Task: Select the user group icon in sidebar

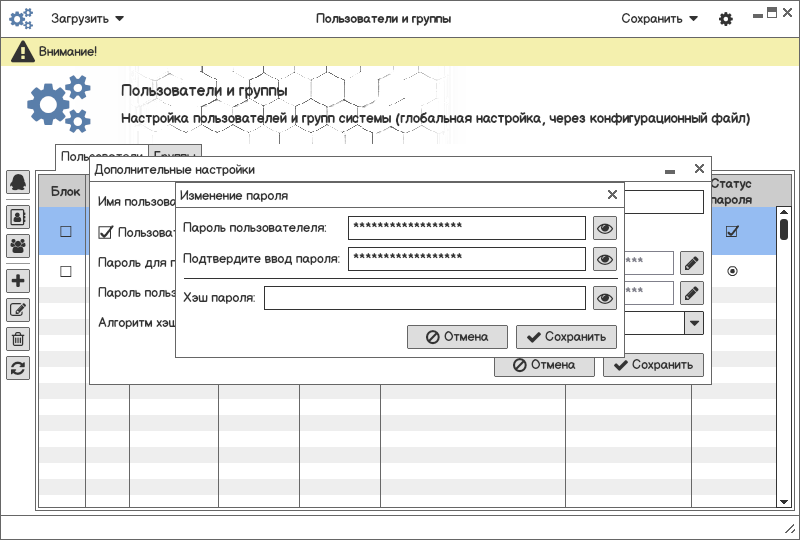Action: tap(18, 246)
